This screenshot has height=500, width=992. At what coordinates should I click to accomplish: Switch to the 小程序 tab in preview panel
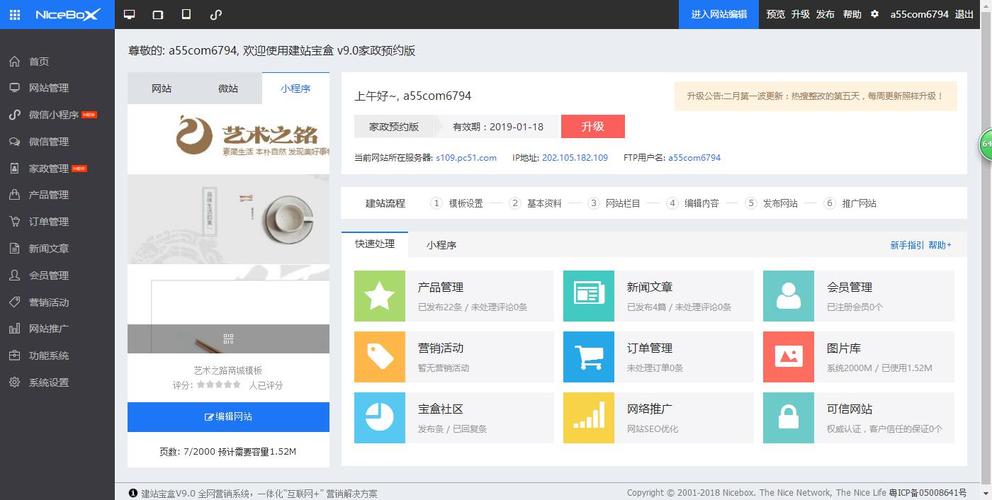(295, 88)
